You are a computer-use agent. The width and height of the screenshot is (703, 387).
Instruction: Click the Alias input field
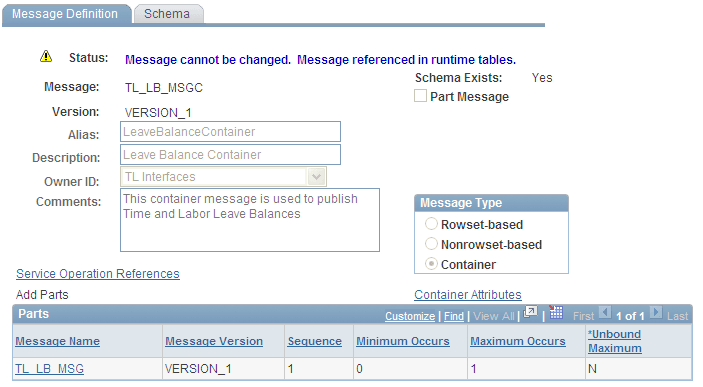pyautogui.click(x=230, y=132)
